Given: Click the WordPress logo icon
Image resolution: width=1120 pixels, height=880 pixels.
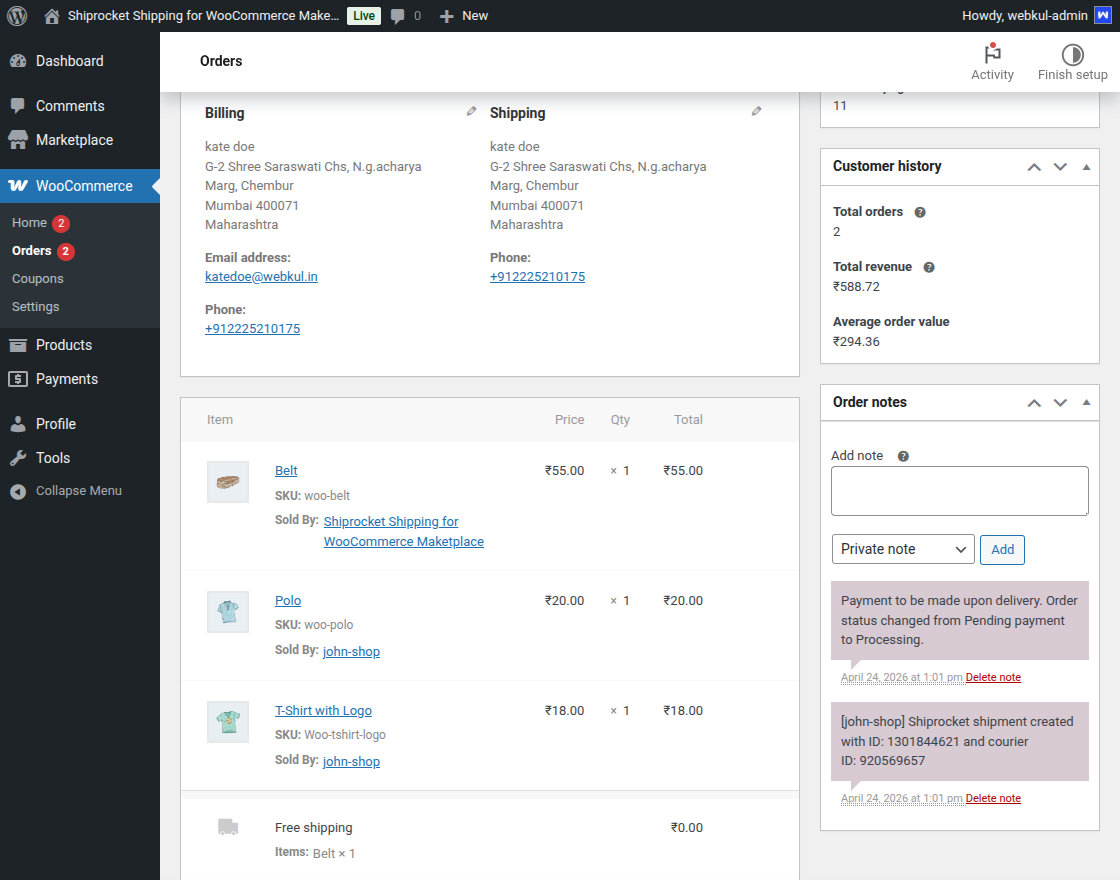Looking at the screenshot, I should [x=17, y=16].
